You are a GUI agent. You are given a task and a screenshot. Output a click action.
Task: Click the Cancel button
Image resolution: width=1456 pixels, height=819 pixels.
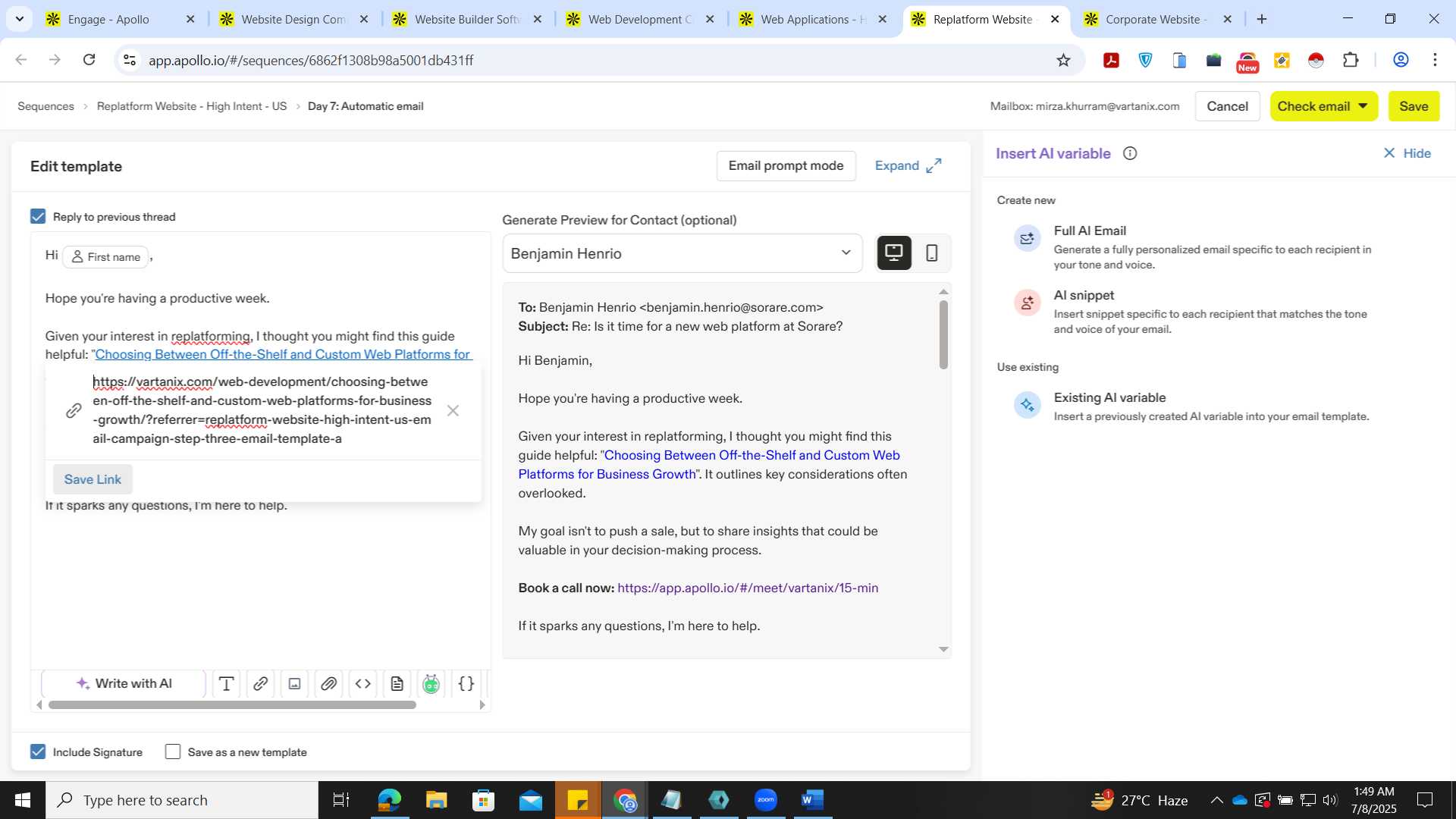coord(1227,106)
